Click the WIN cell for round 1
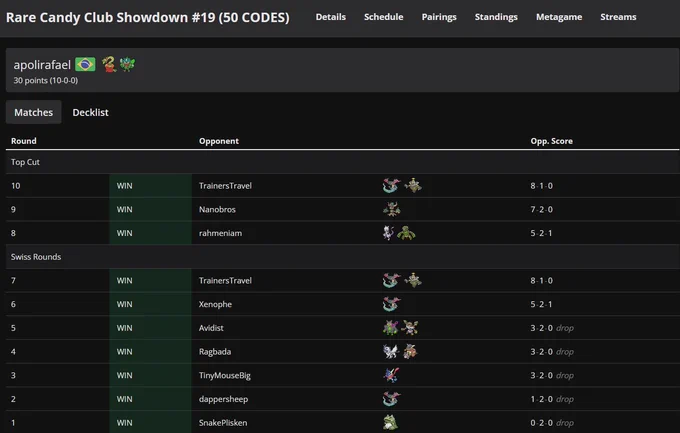Image resolution: width=680 pixels, height=433 pixels. click(x=150, y=422)
